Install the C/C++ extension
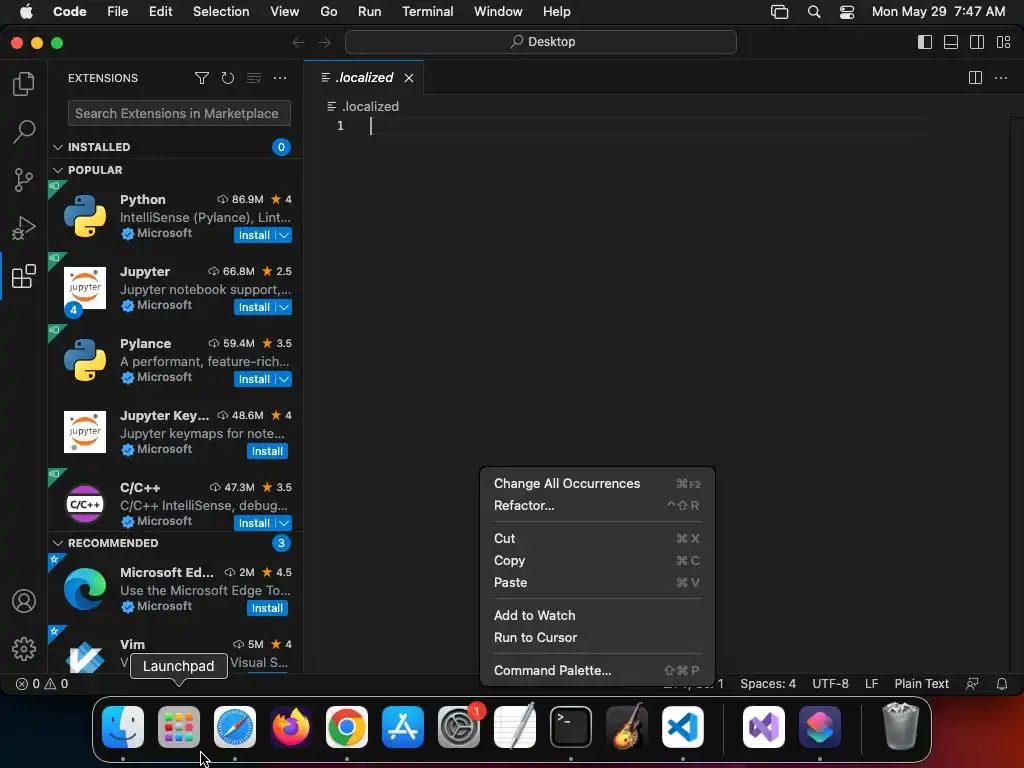 click(x=254, y=522)
